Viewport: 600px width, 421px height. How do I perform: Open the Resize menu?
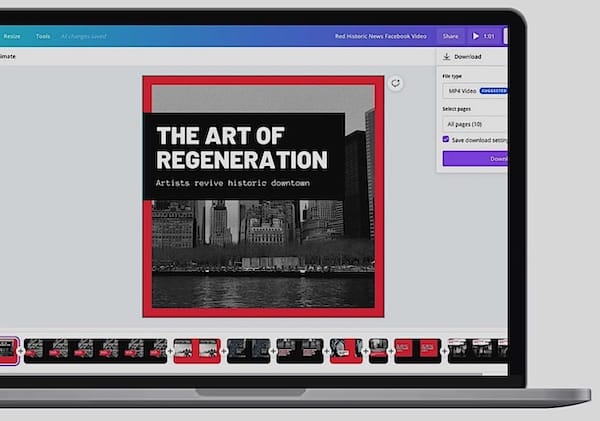point(12,36)
